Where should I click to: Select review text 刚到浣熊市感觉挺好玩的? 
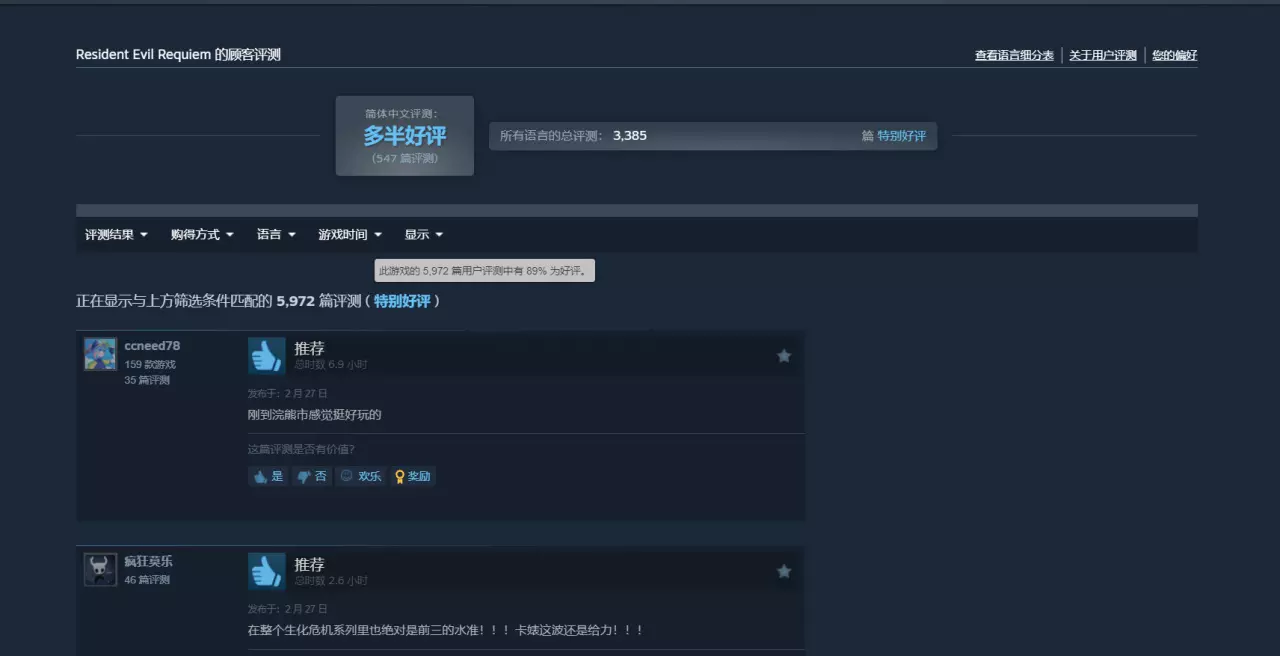(315, 414)
